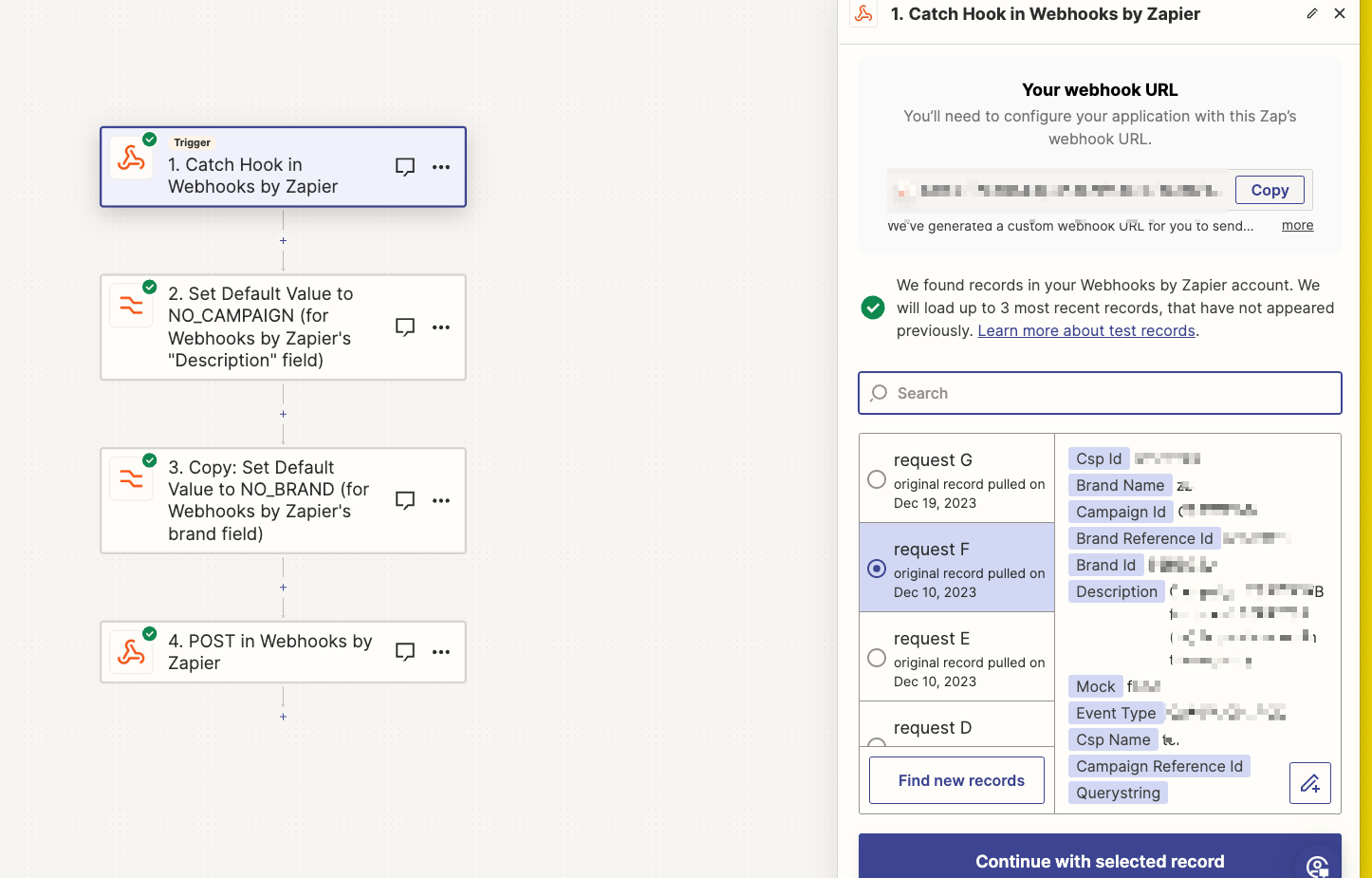1372x878 pixels.
Task: Click Formatter icon on step 3 card
Action: coord(131,479)
